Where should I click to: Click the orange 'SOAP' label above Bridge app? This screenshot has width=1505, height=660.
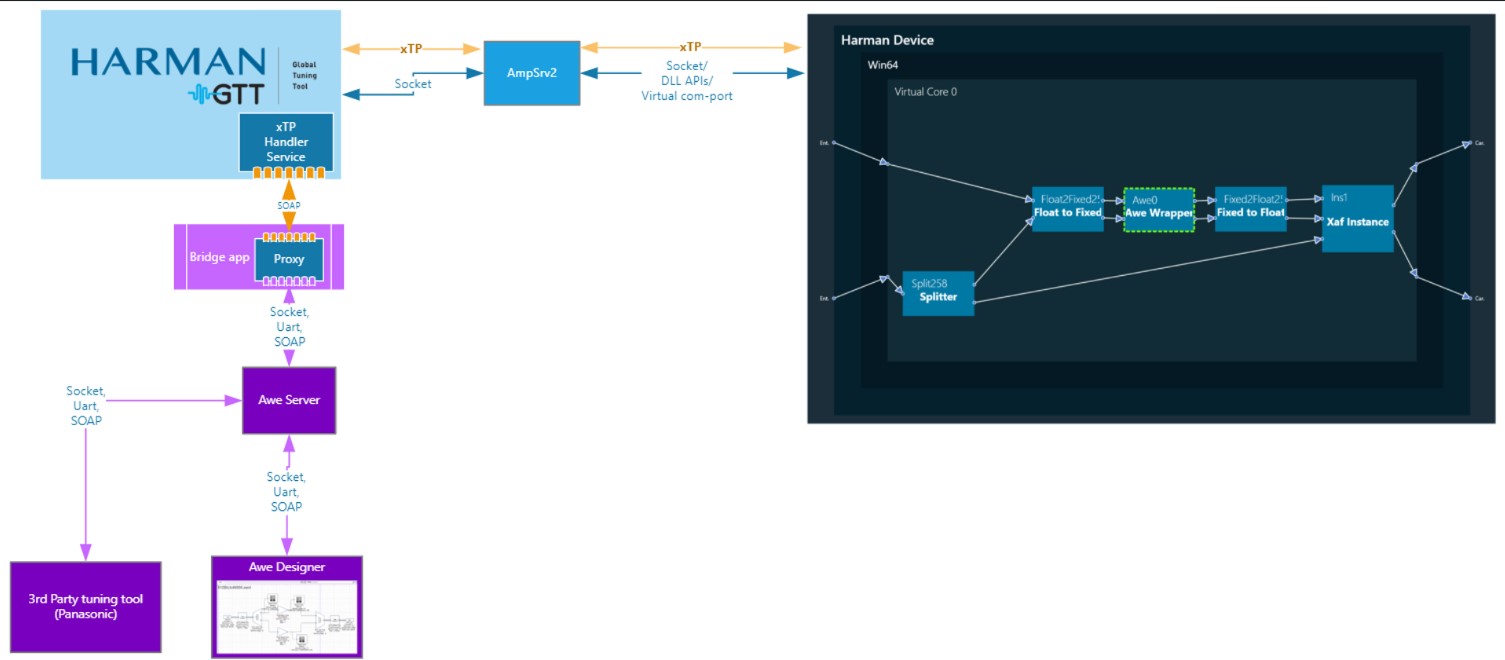[x=289, y=205]
